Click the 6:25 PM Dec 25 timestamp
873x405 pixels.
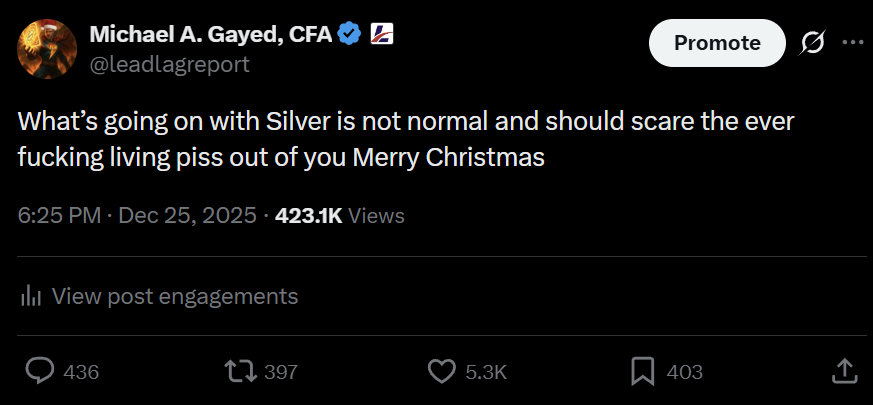coord(137,215)
